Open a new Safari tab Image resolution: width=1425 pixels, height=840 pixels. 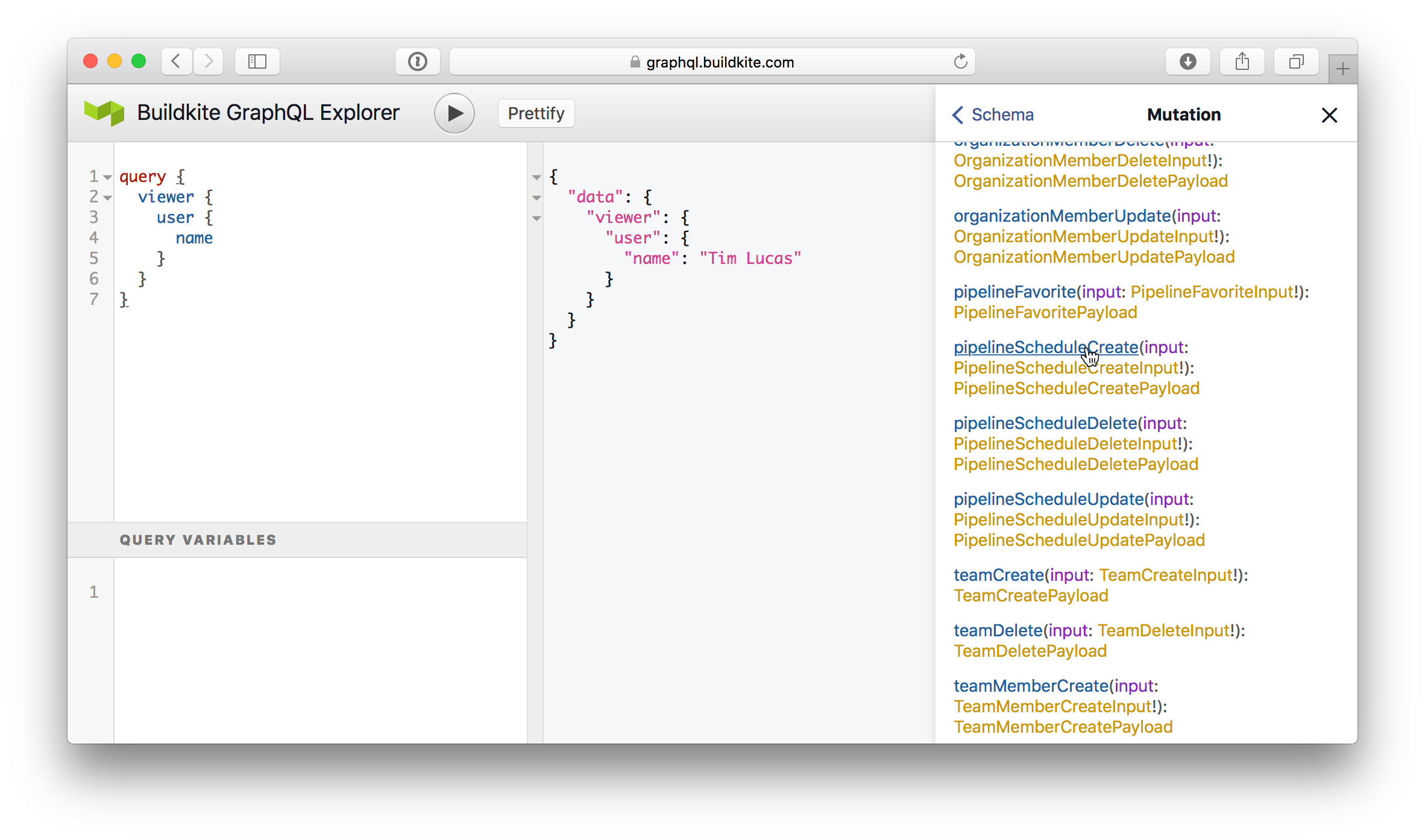[1342, 69]
